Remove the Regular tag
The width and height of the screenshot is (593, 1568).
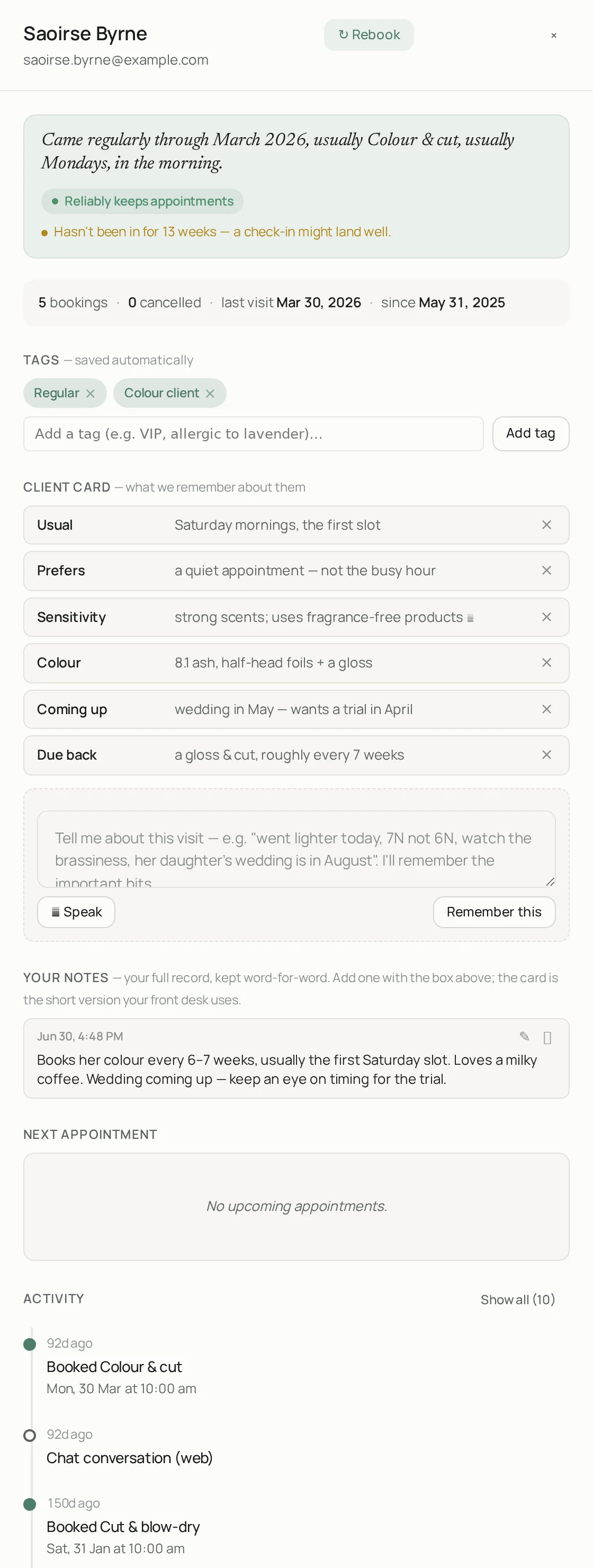(x=90, y=394)
